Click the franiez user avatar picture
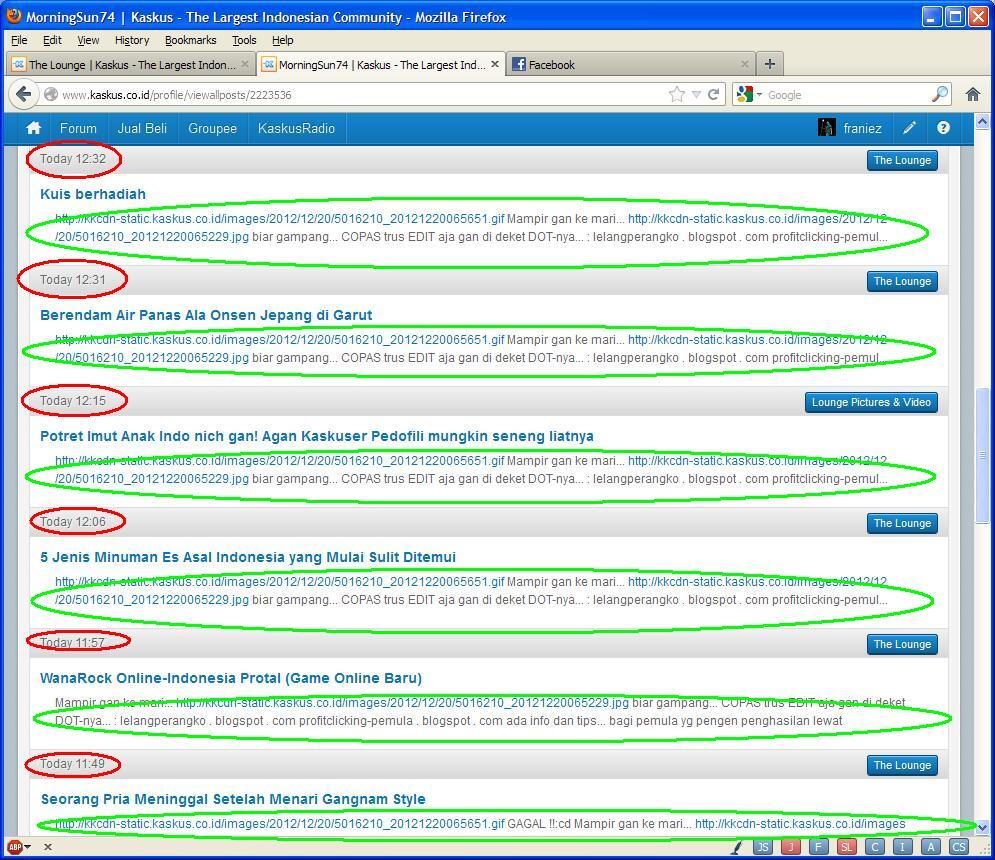Viewport: 995px width, 860px height. [826, 128]
